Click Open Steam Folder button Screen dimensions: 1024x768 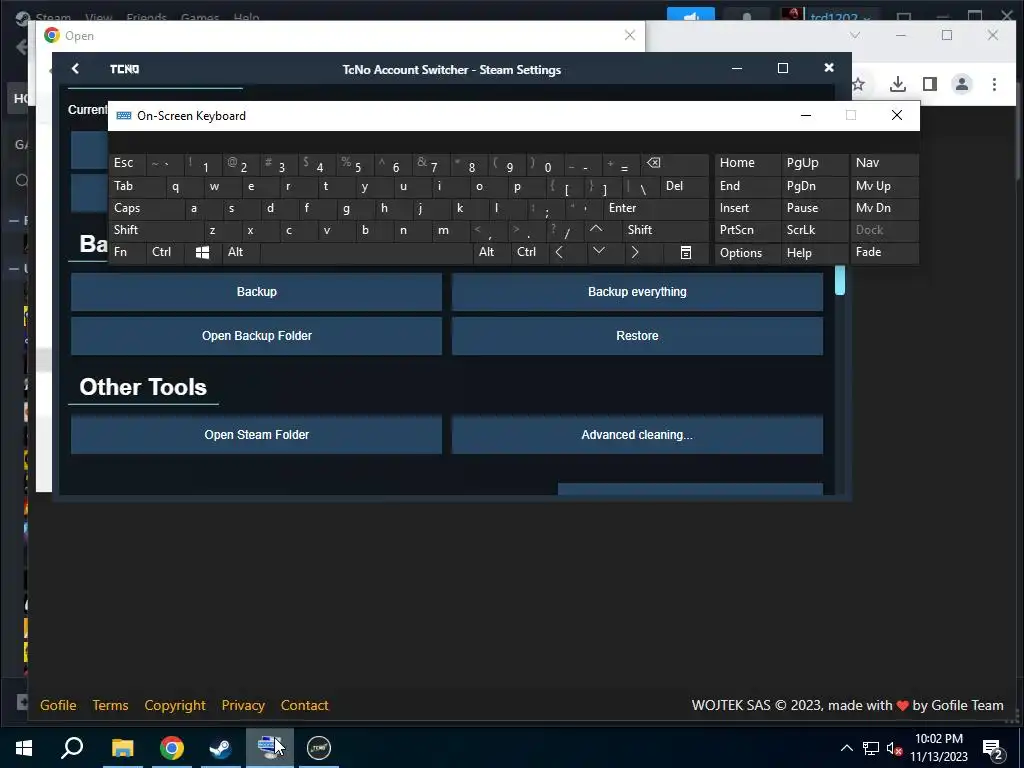257,434
